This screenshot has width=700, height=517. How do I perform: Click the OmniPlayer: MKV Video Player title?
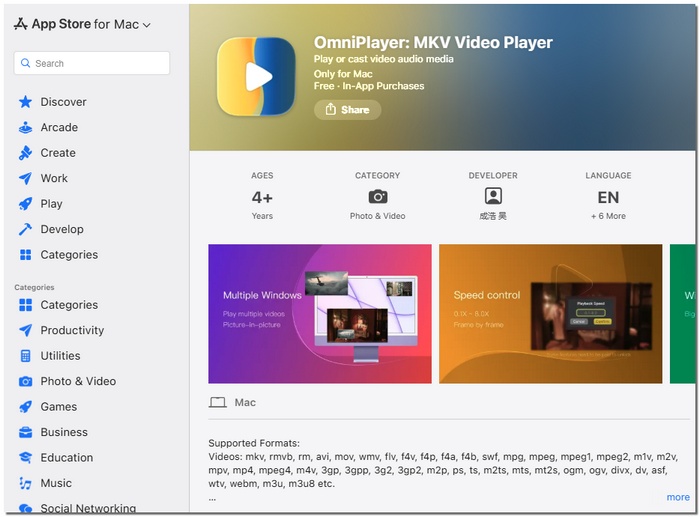433,42
